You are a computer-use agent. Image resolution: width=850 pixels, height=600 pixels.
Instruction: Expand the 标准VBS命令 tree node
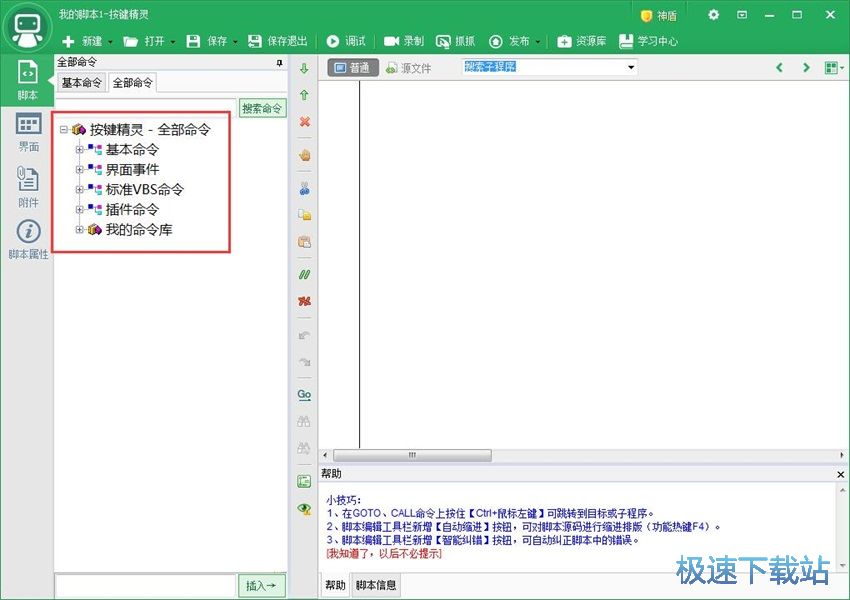point(79,190)
